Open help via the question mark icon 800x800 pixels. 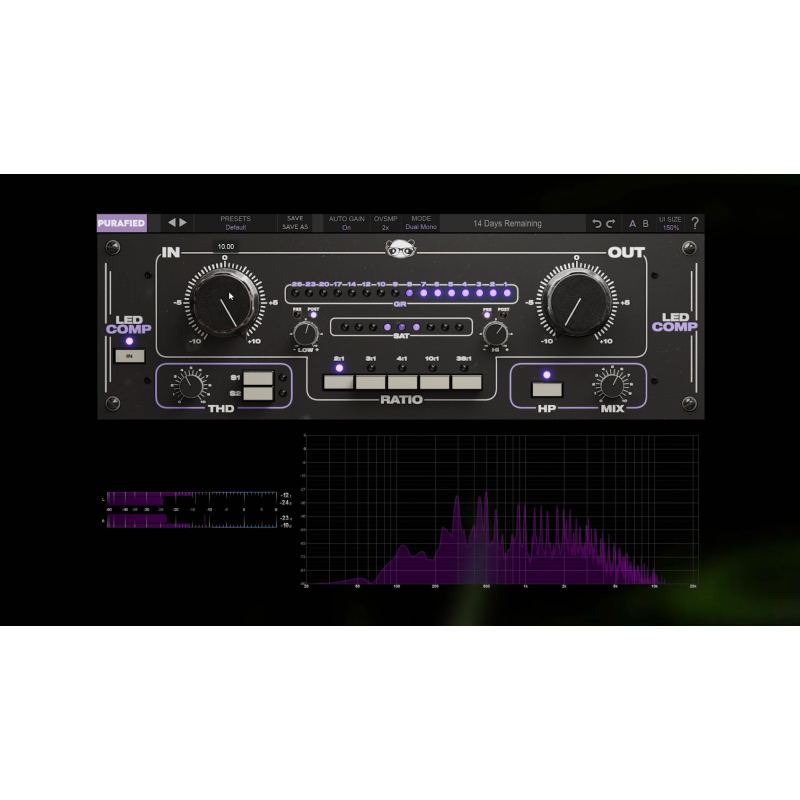pyautogui.click(x=695, y=223)
